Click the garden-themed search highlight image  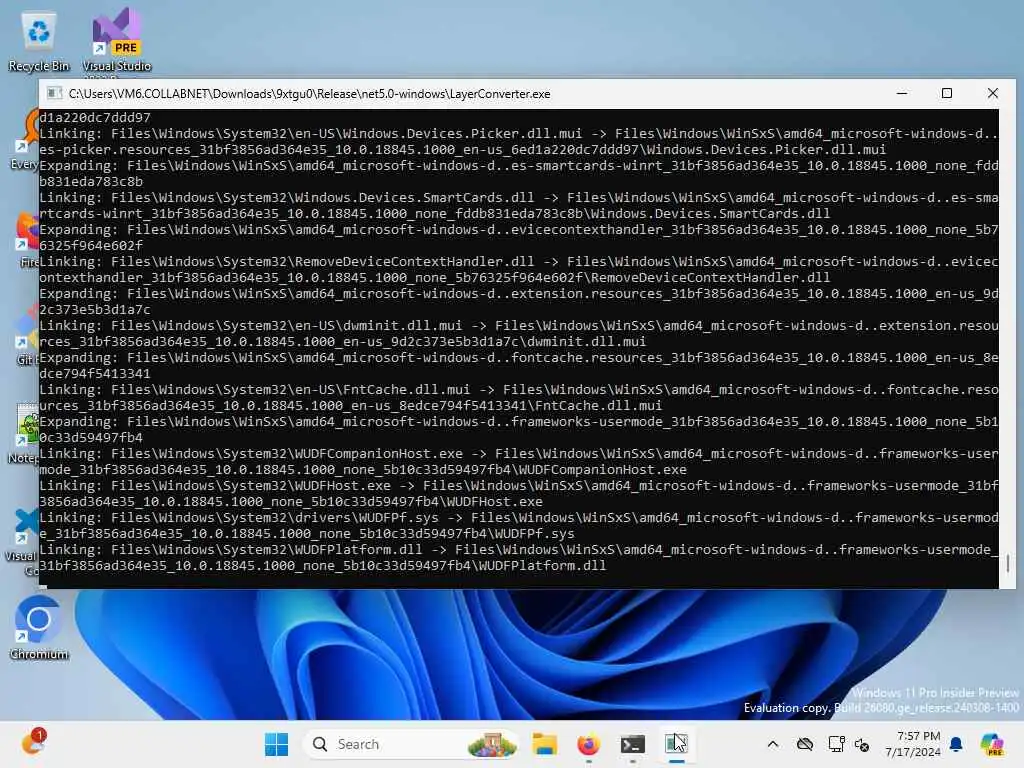(x=492, y=745)
